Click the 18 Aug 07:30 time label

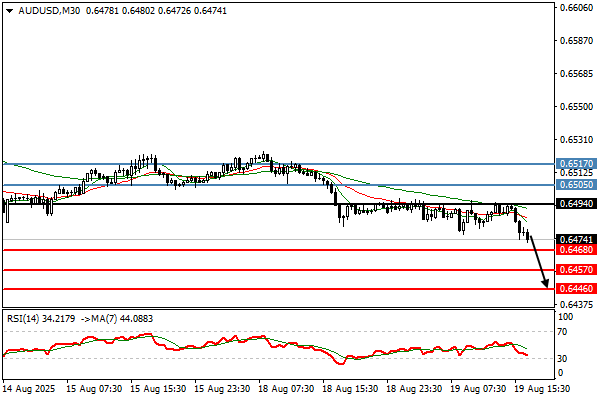click(286, 389)
